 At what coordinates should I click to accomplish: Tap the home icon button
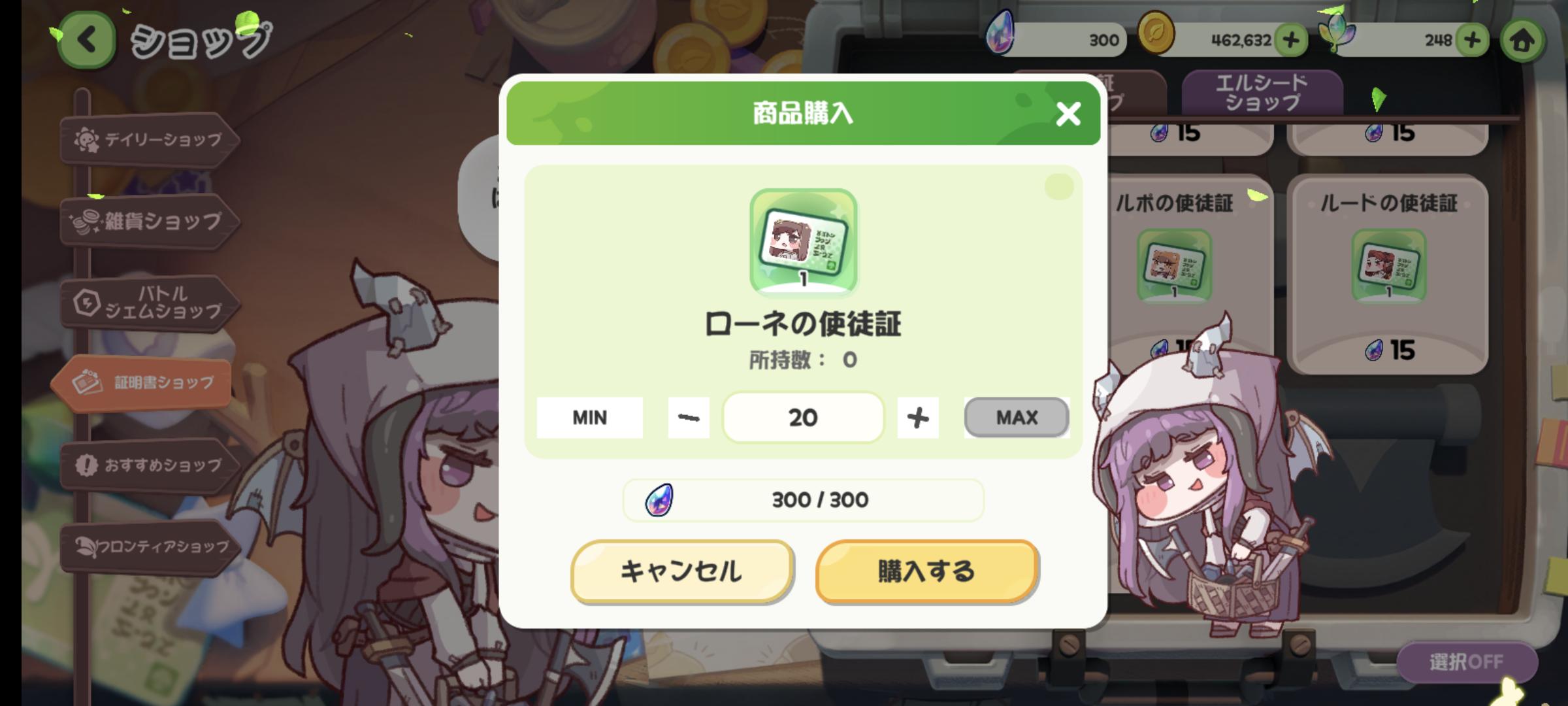(x=1522, y=41)
